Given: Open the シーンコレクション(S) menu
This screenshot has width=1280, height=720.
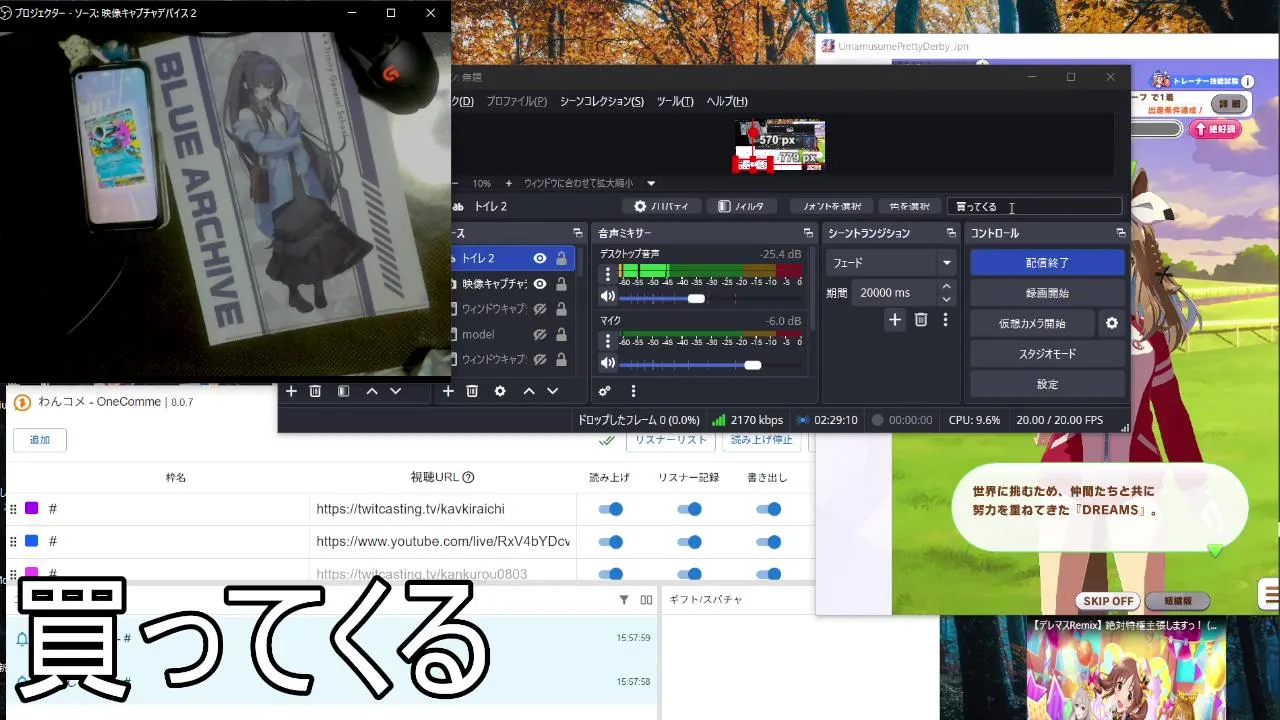Looking at the screenshot, I should 601,101.
